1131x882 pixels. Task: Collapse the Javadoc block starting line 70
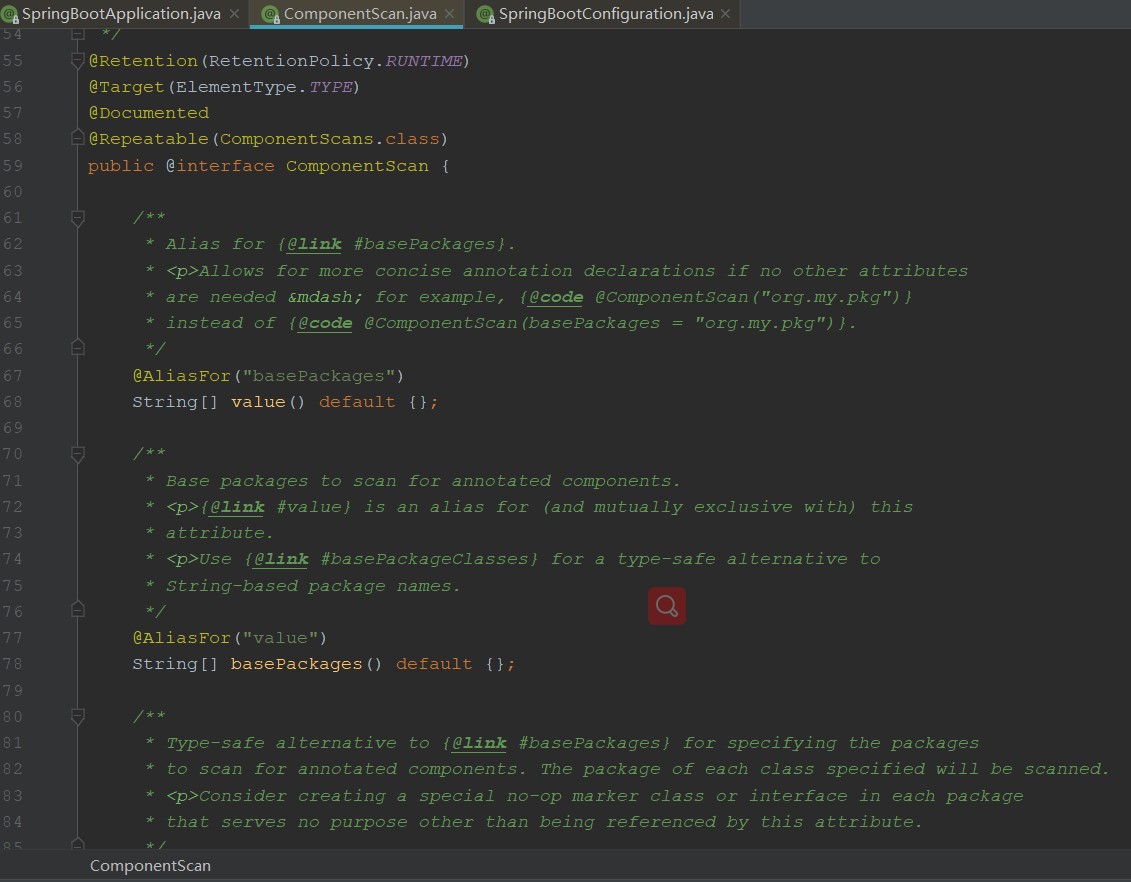coord(78,454)
